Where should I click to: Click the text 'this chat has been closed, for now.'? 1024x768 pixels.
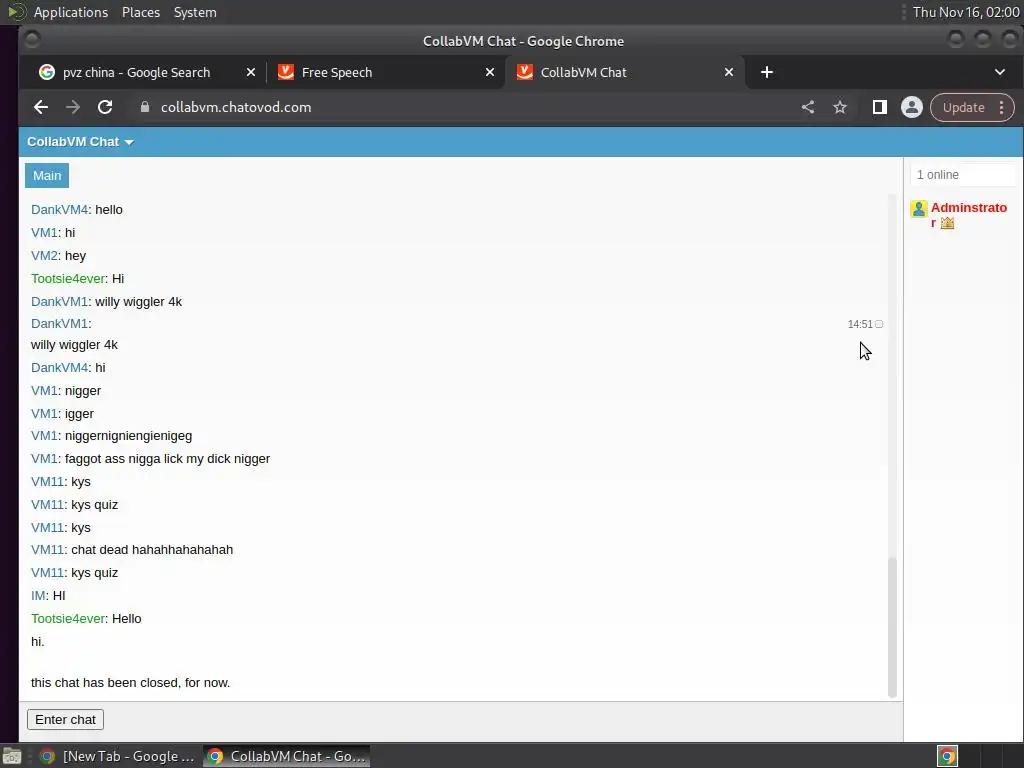pyautogui.click(x=131, y=682)
